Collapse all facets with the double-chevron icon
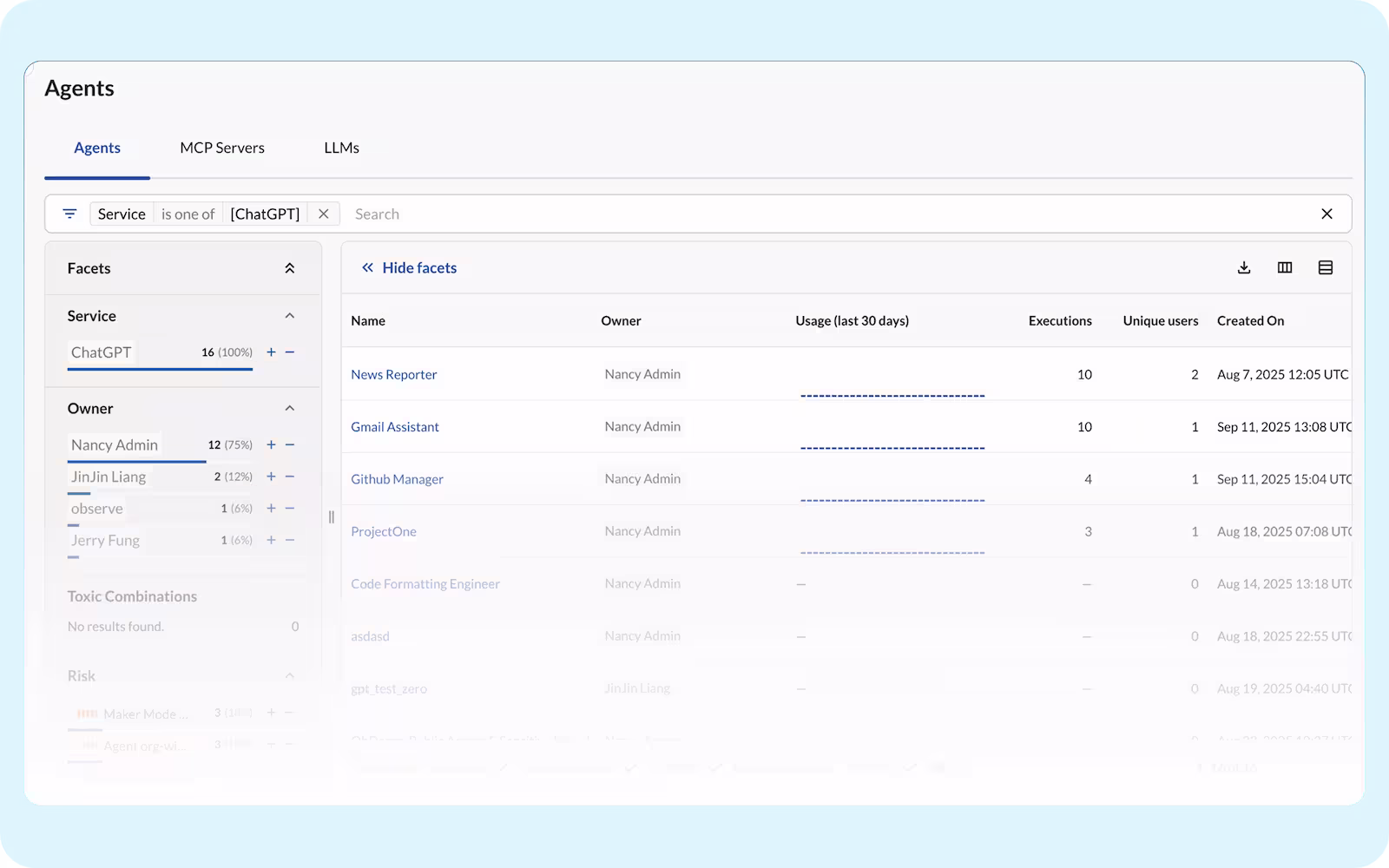 pos(290,267)
